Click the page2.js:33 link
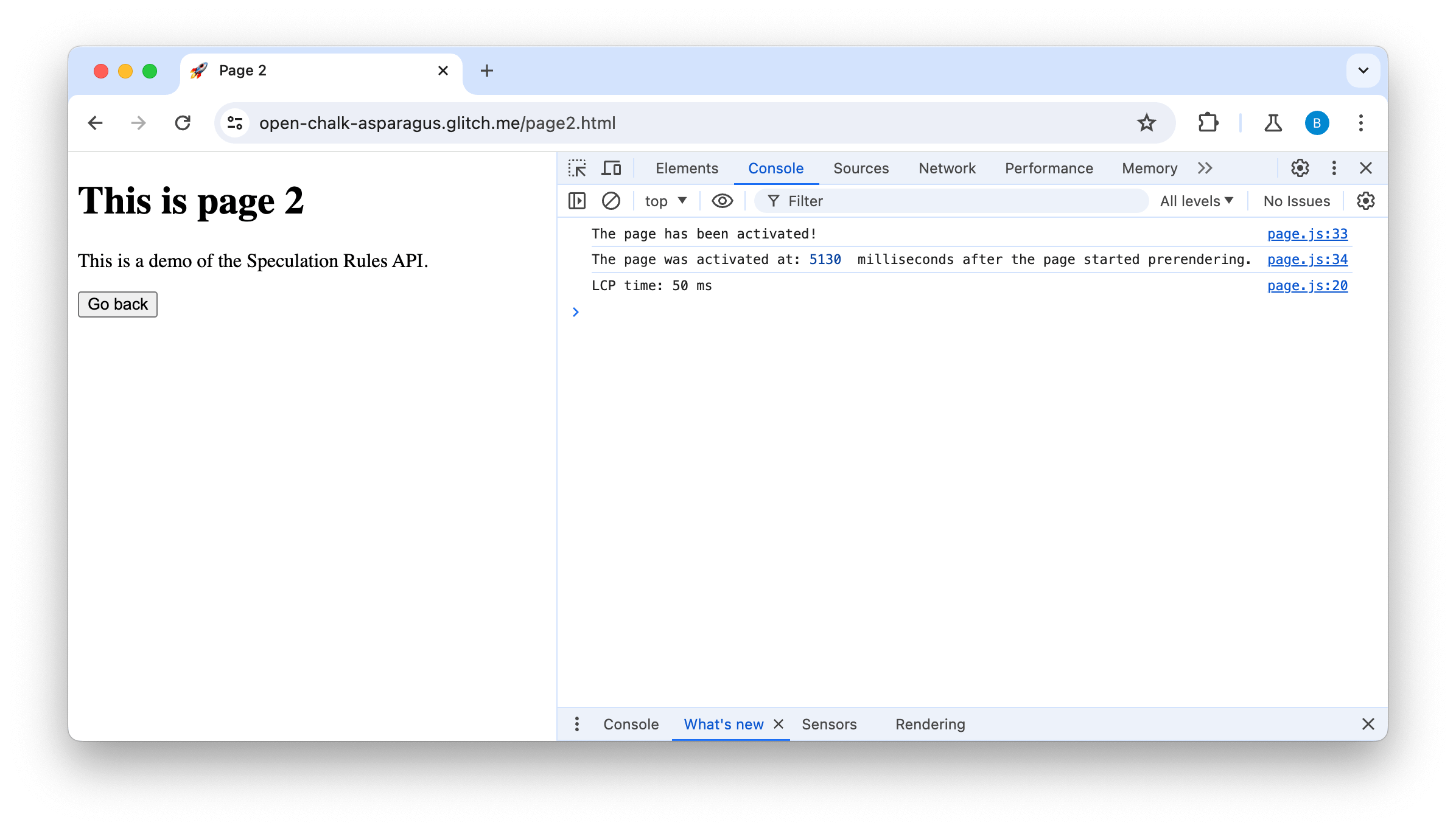Image resolution: width=1456 pixels, height=831 pixels. pyautogui.click(x=1308, y=234)
